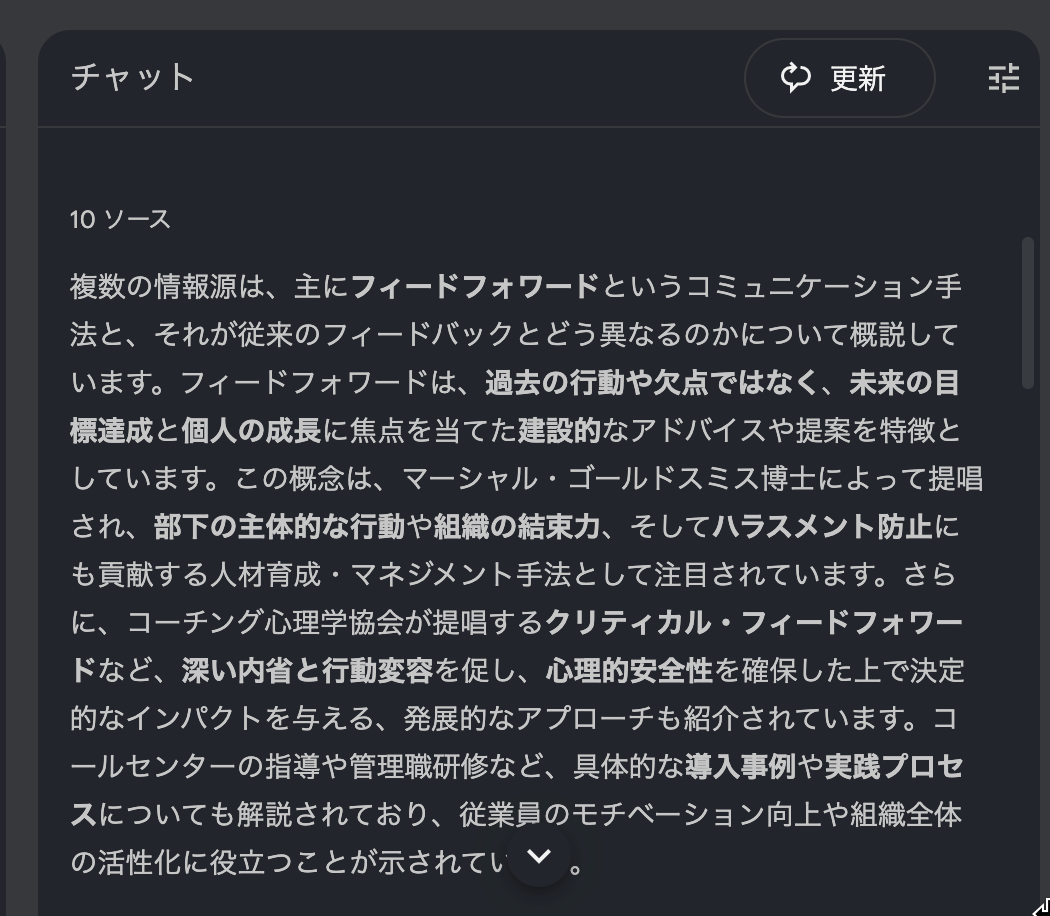Screen dimensions: 1050x916
Task: Click the down chevron over the summary text
Action: coord(539,857)
